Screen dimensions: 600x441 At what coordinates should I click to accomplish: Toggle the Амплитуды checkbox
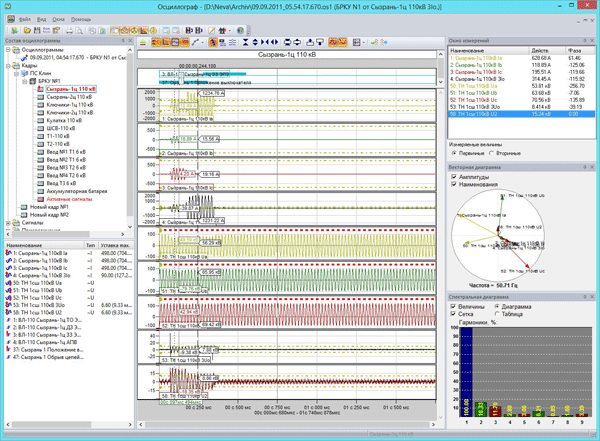454,176
